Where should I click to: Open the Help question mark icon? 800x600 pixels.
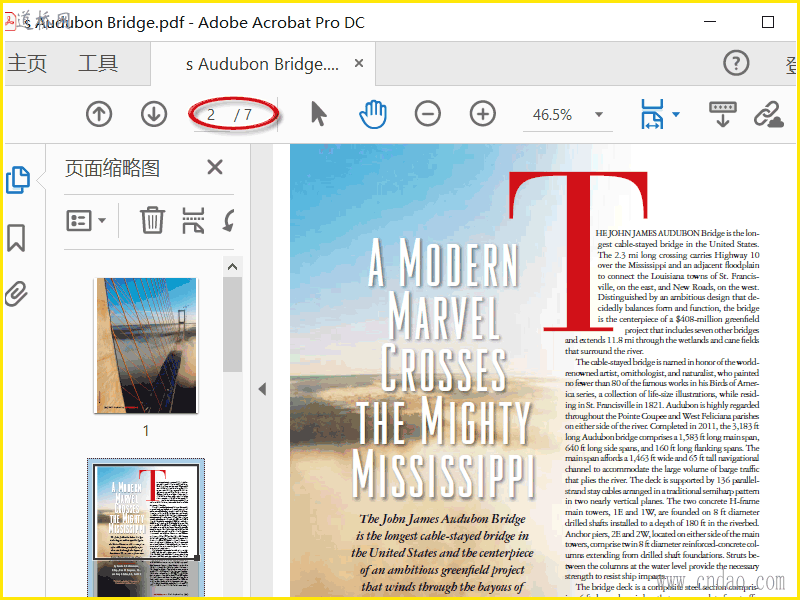point(736,63)
